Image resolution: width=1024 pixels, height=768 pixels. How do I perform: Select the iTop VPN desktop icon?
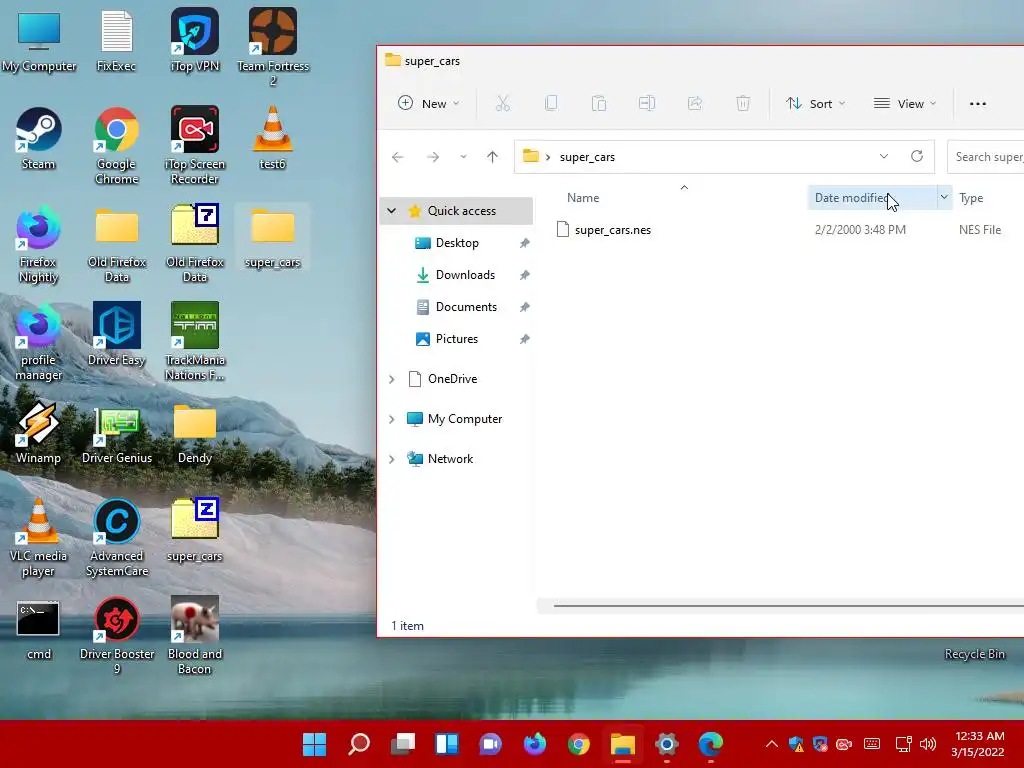[x=195, y=40]
